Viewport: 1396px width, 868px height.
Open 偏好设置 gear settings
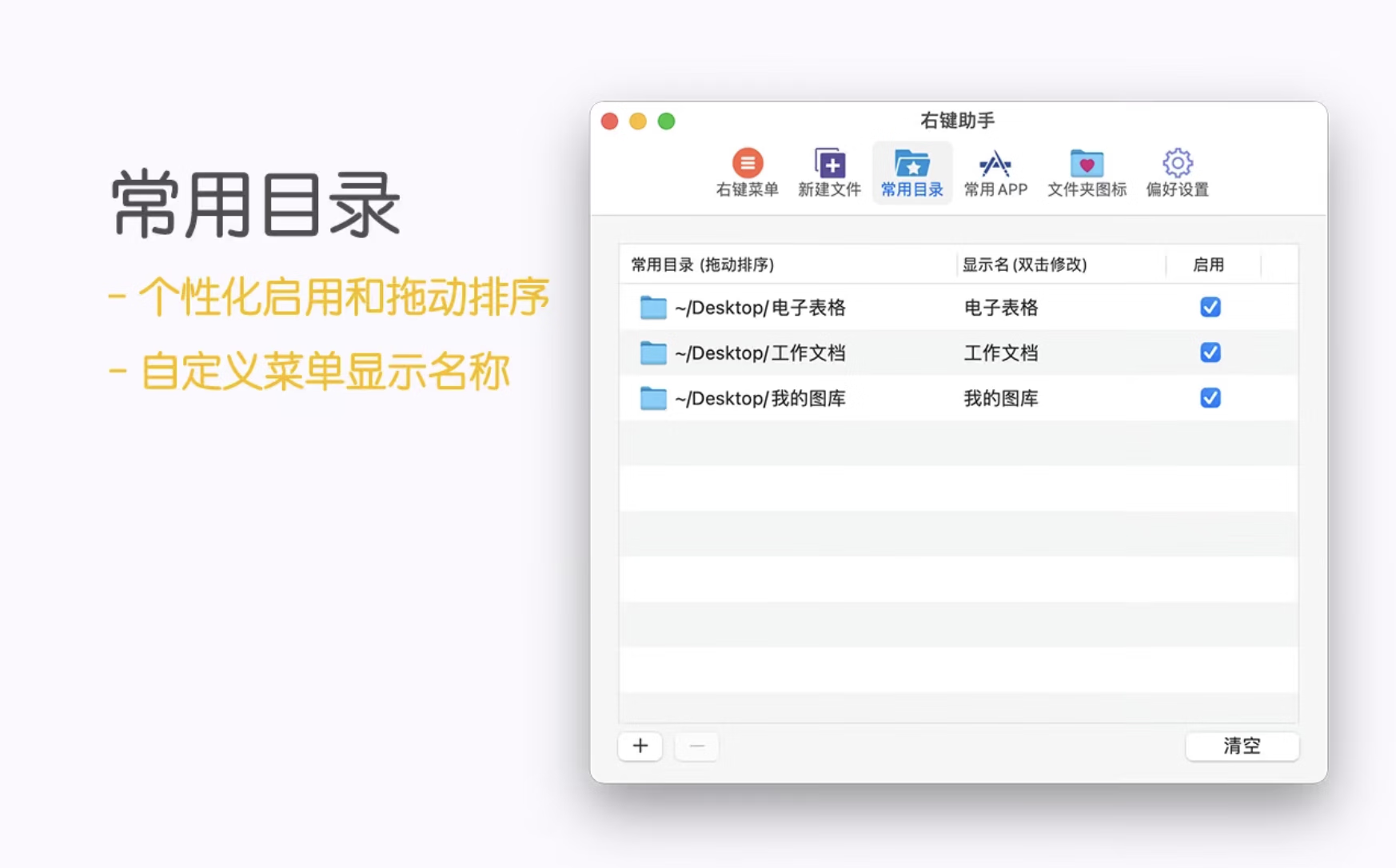coord(1177,173)
